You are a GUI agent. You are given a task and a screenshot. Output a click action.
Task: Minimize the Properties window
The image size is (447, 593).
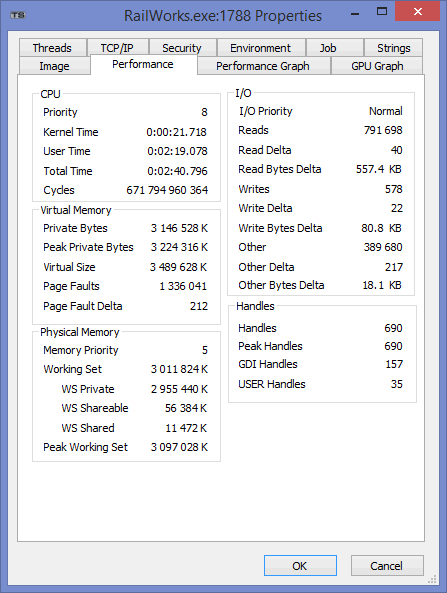pos(355,13)
